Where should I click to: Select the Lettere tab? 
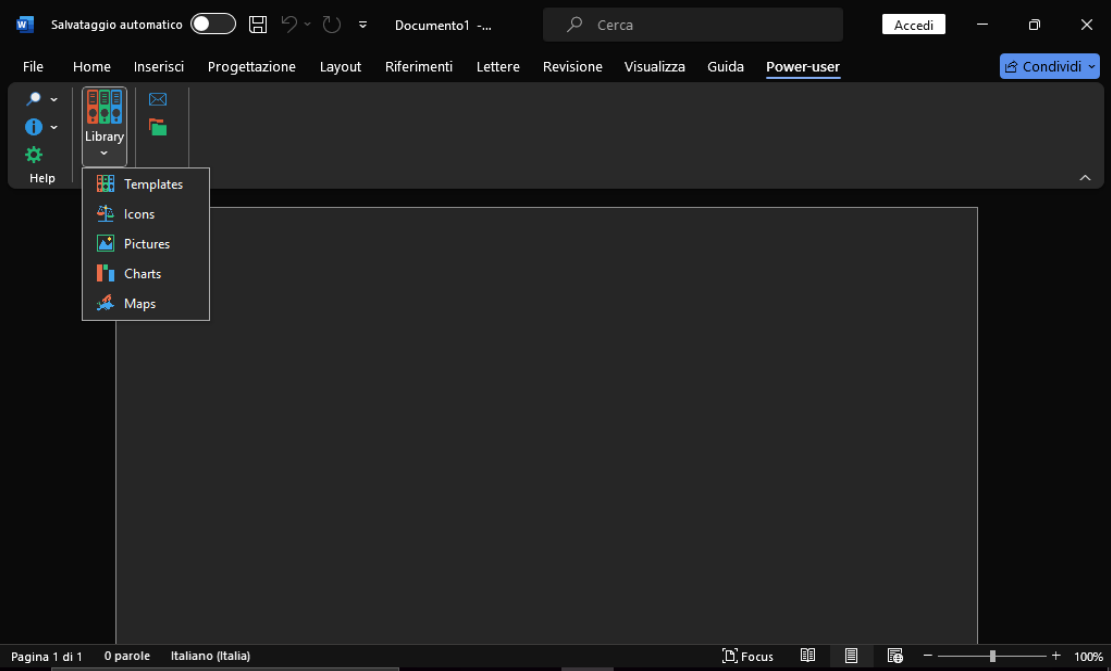click(x=498, y=67)
